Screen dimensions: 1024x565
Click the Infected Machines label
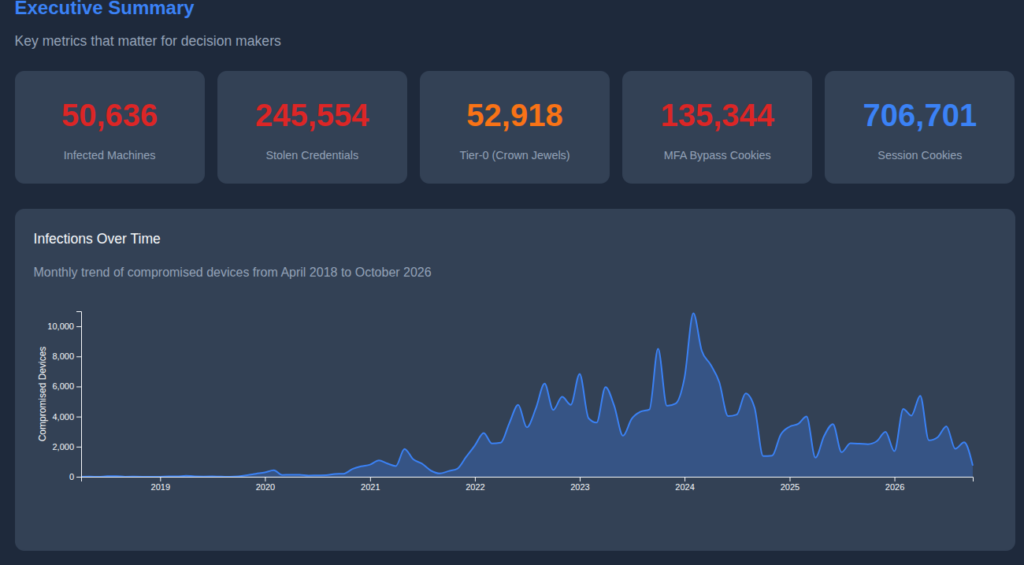(x=109, y=155)
